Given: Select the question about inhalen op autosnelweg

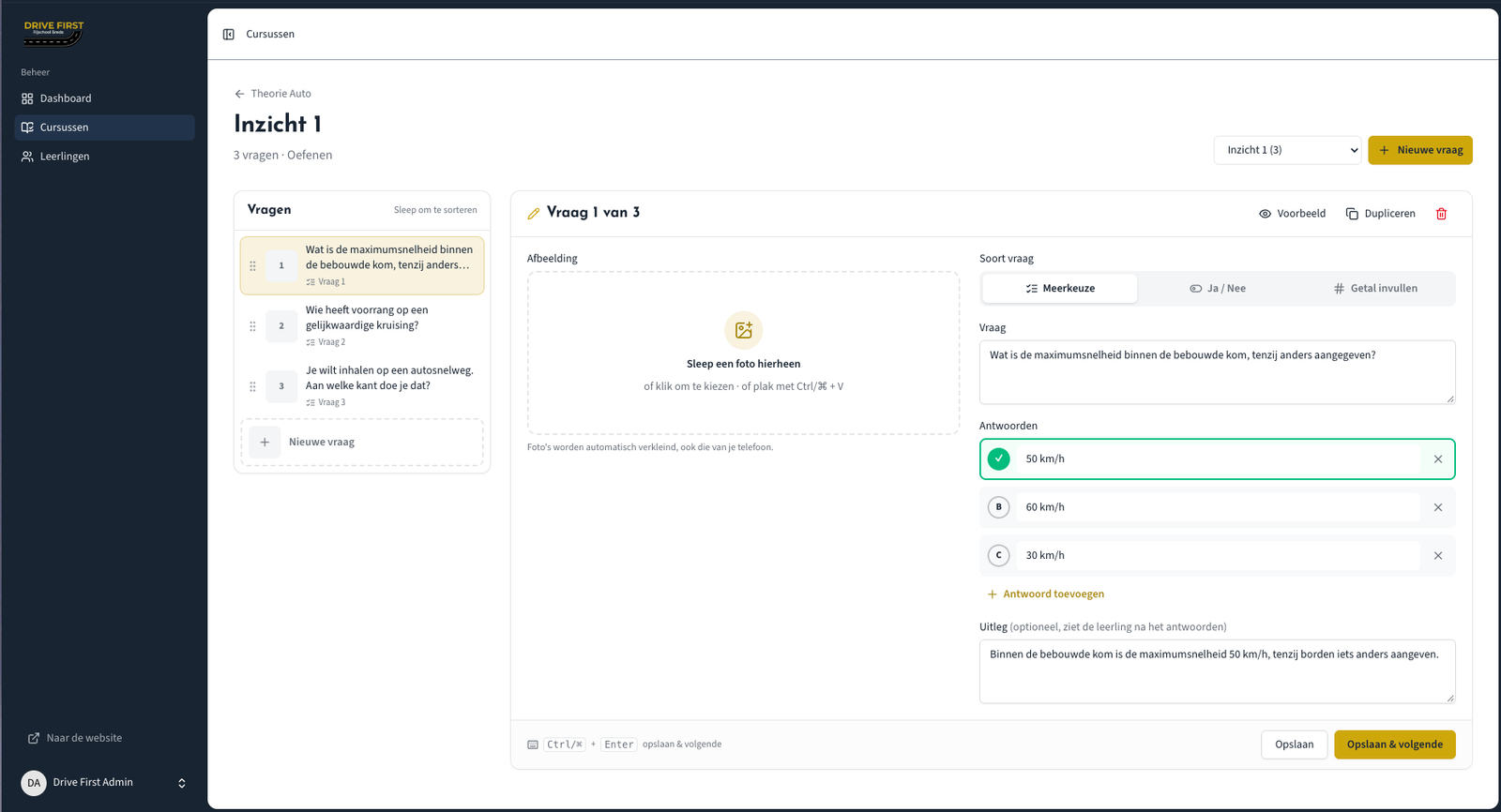Looking at the screenshot, I should [x=362, y=386].
